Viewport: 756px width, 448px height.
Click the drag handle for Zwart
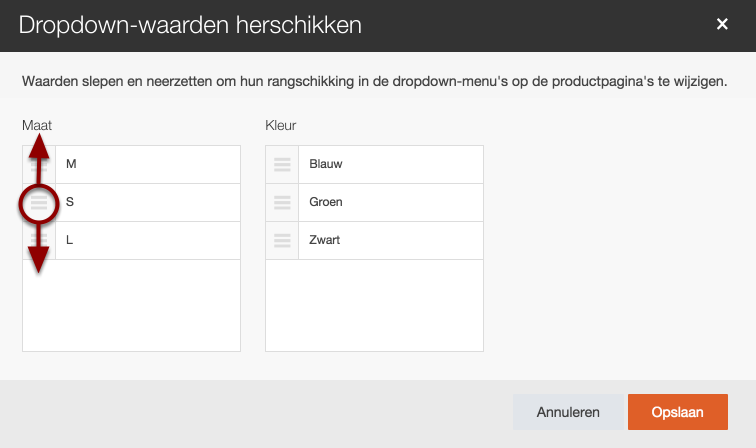click(x=282, y=240)
